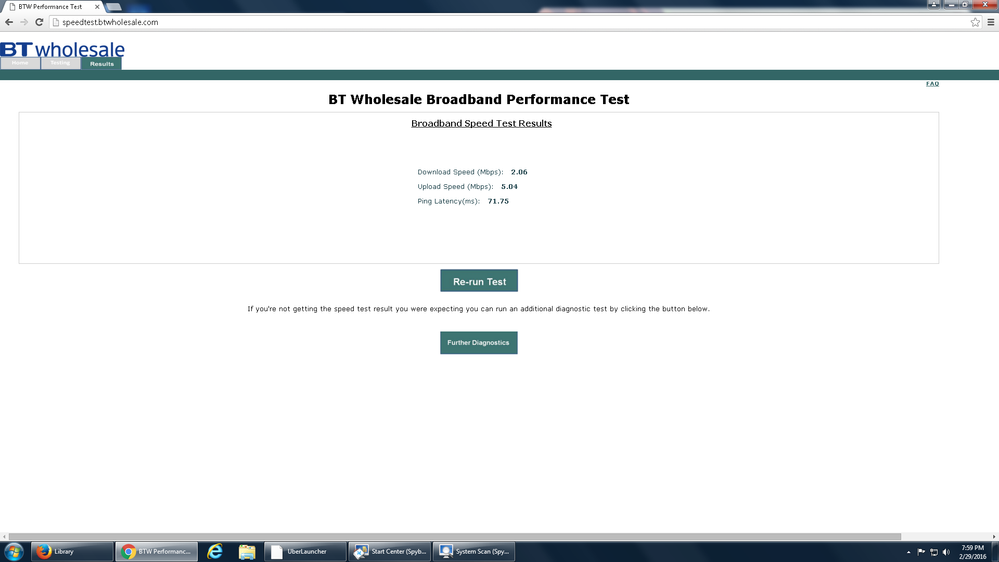Select the download speed value 2.06

[x=519, y=172]
